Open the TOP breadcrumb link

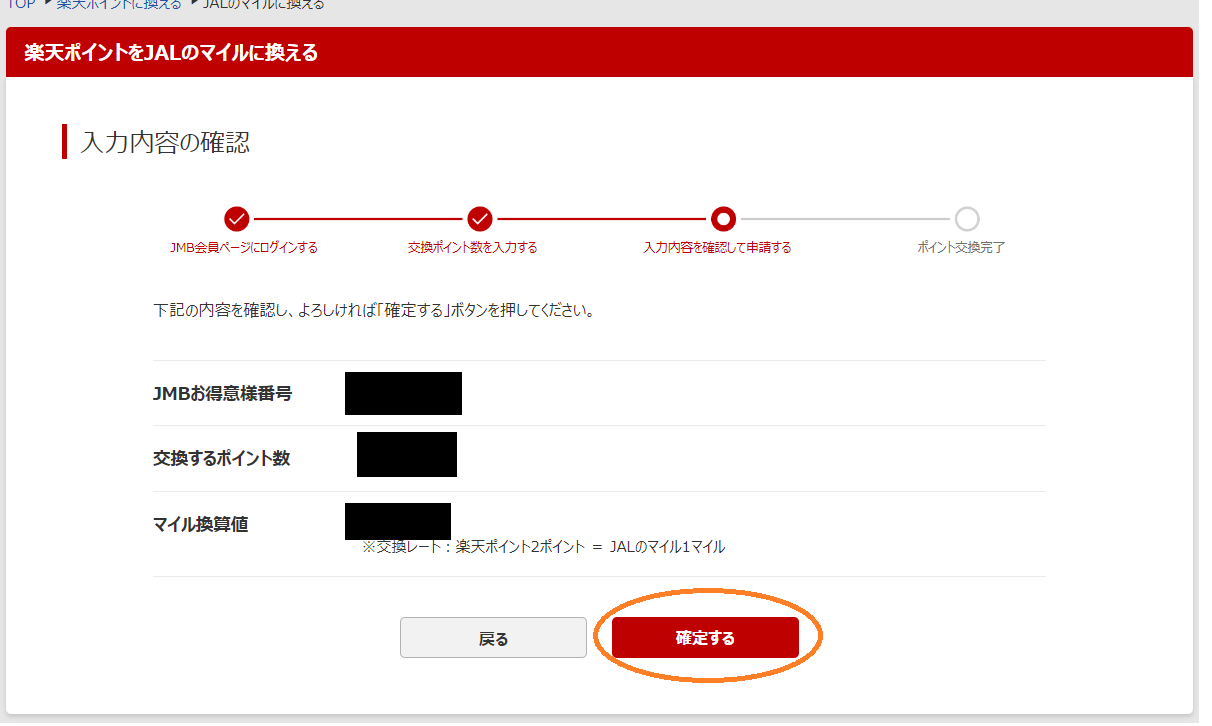(22, 4)
